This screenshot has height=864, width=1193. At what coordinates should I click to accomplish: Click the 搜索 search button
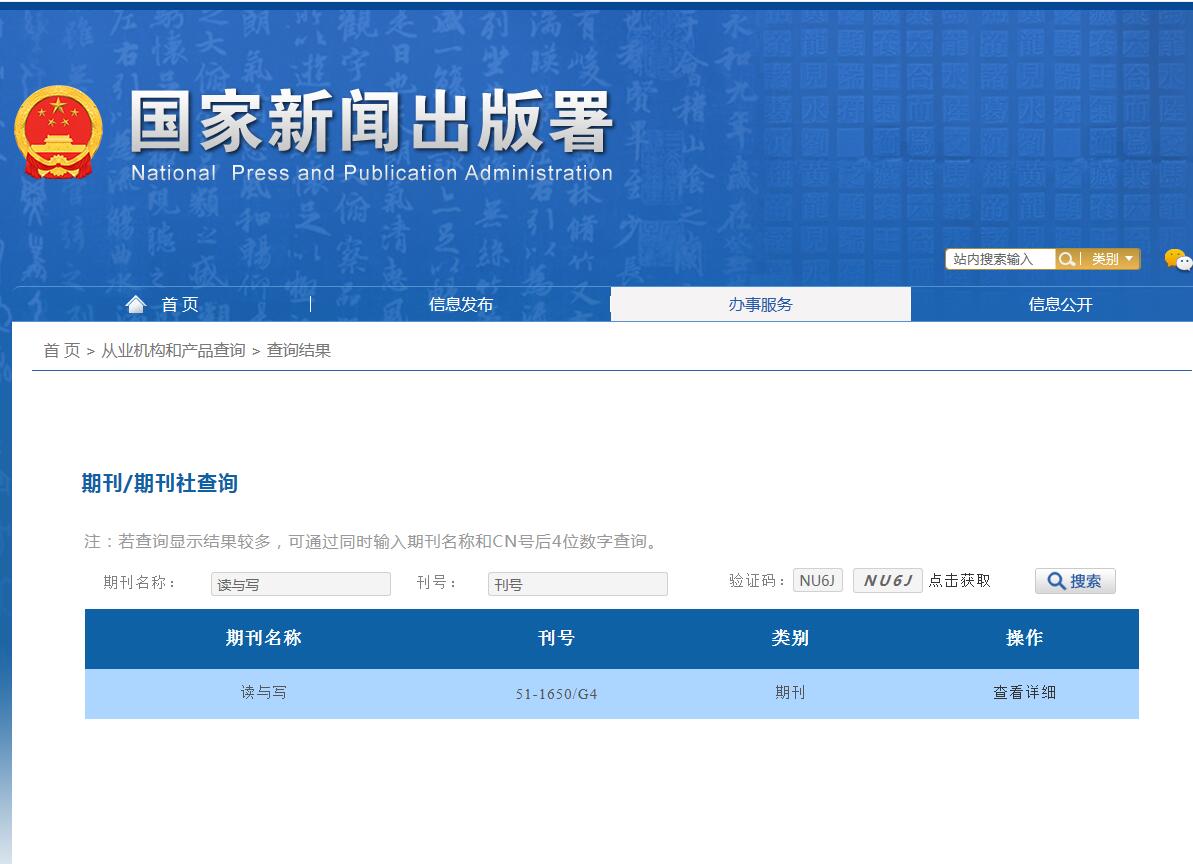click(x=1075, y=581)
